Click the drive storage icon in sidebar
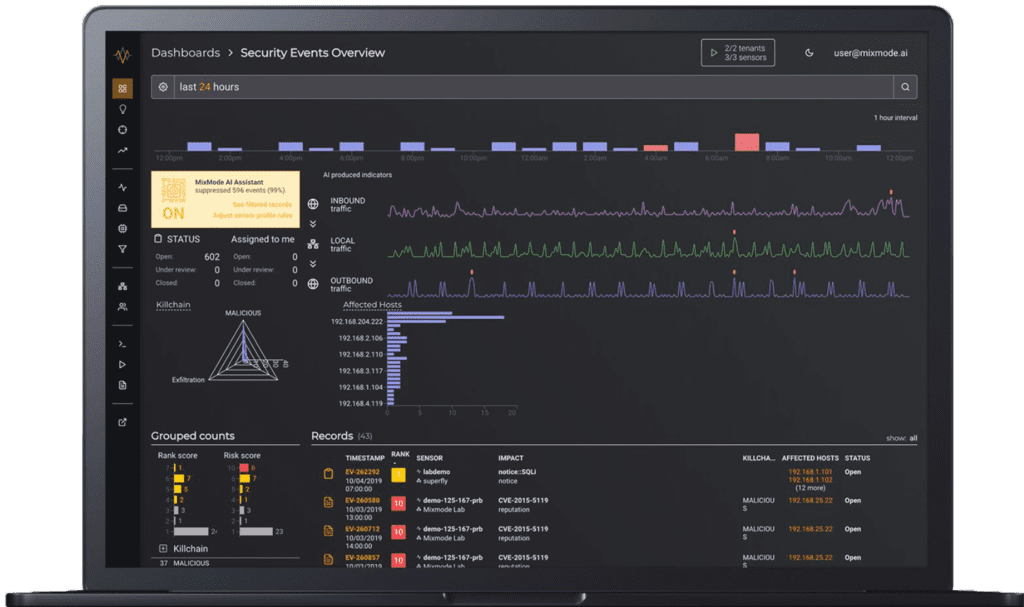Screen dimensions: 1024x607 [122, 208]
